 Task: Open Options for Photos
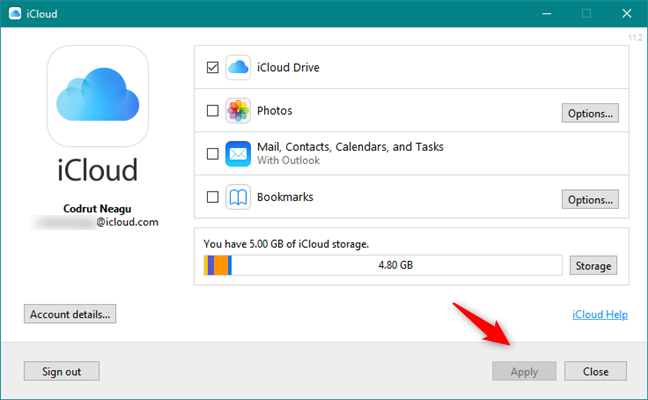point(590,113)
